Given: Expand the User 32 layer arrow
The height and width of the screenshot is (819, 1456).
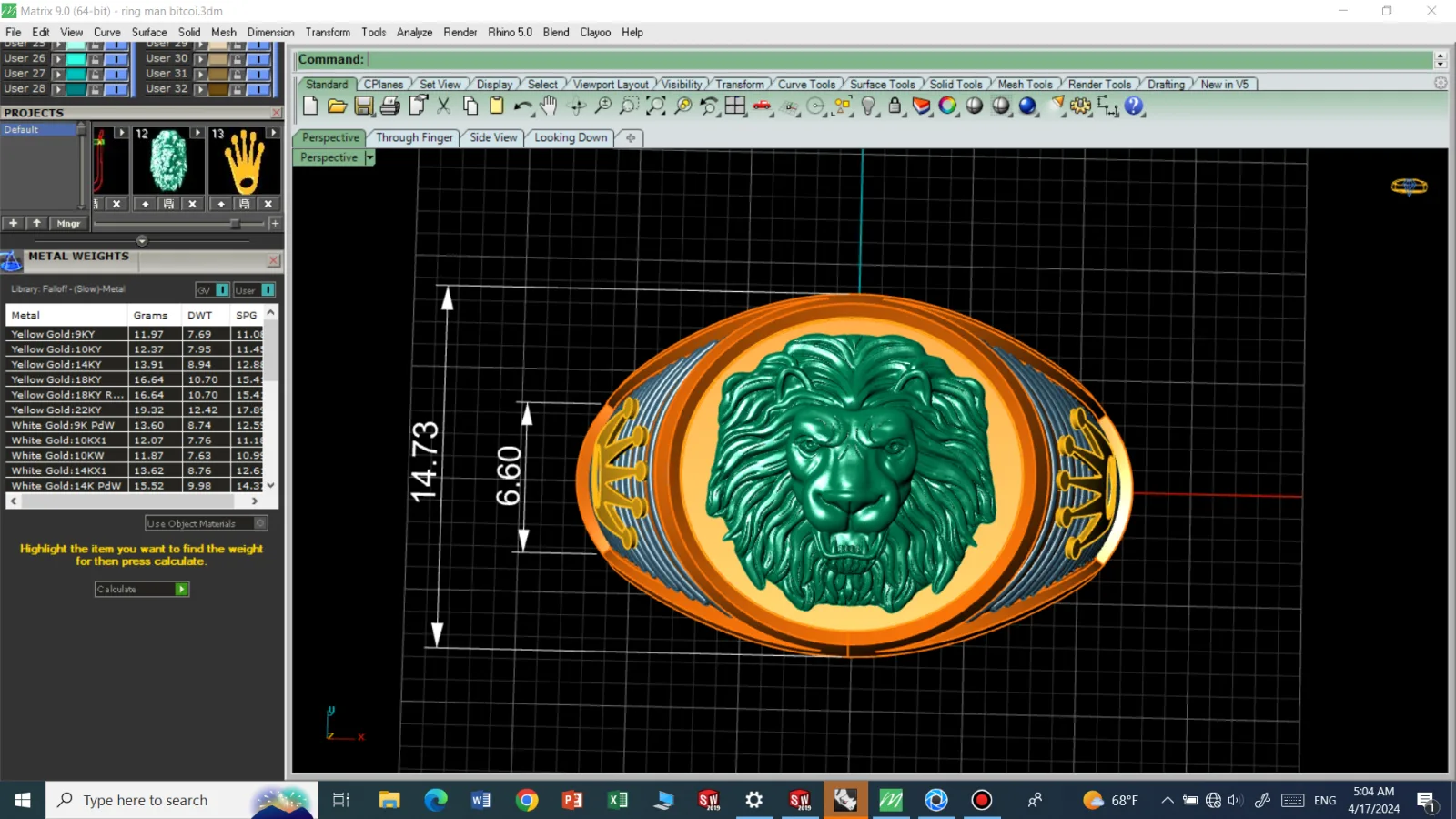Looking at the screenshot, I should 201,89.
